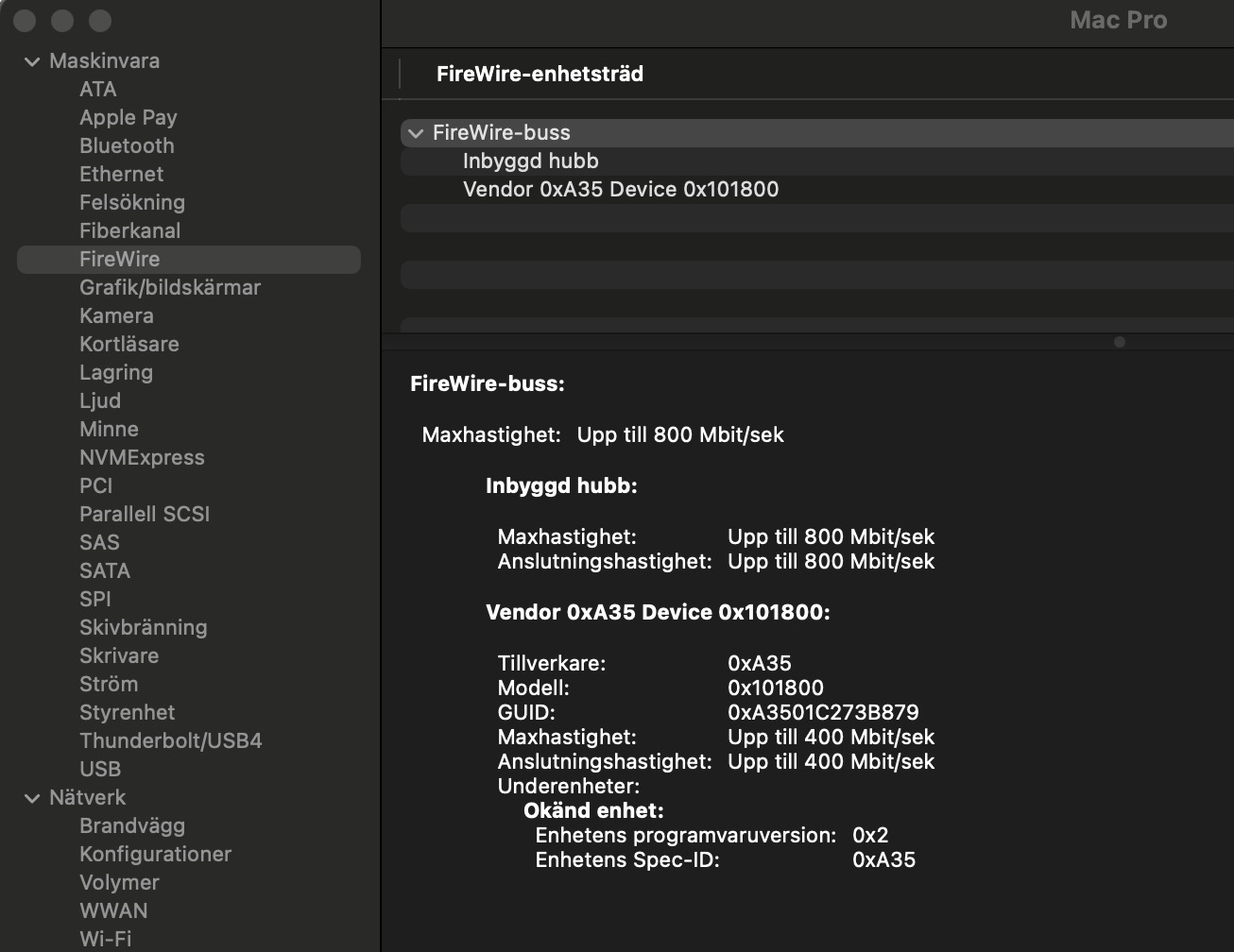Select Vendor 0xA35 Device 0x101800 tree row
Viewport: 1234px width, 952px height.
click(817, 190)
